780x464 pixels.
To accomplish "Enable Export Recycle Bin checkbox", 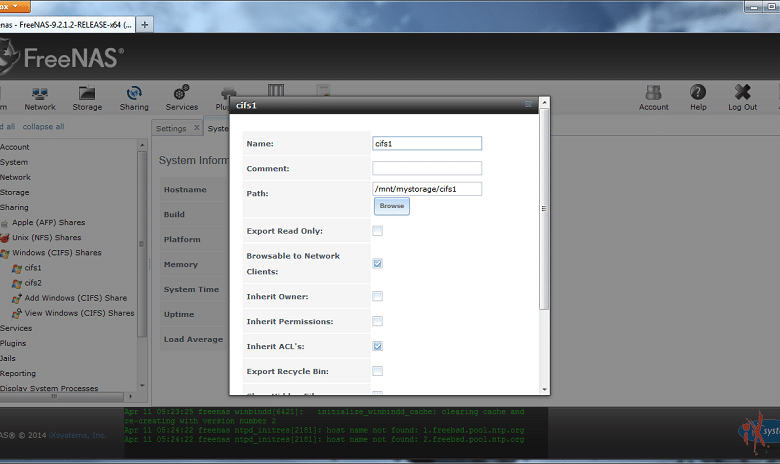I will click(x=378, y=371).
